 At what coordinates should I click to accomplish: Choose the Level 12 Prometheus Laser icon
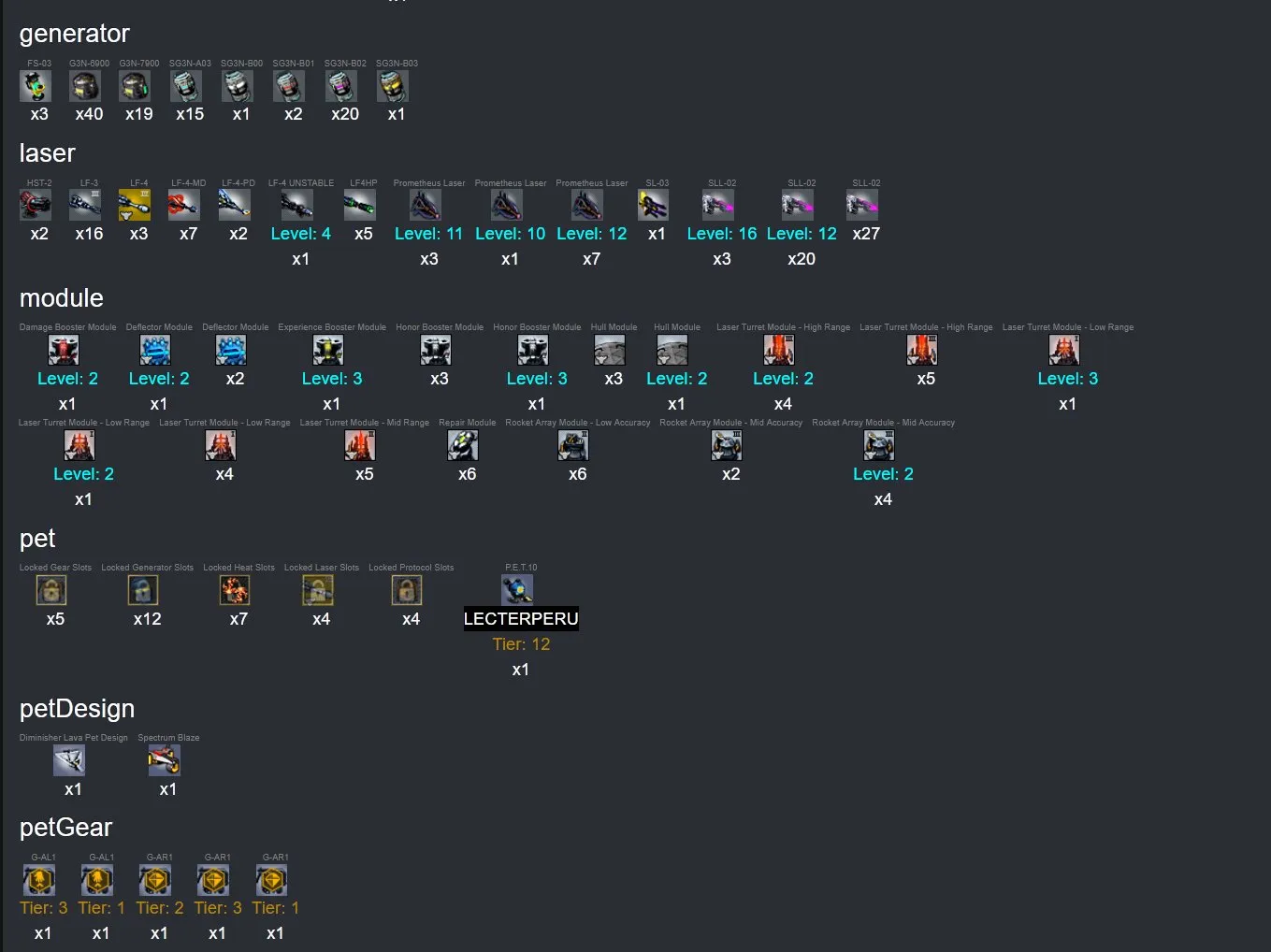(588, 205)
